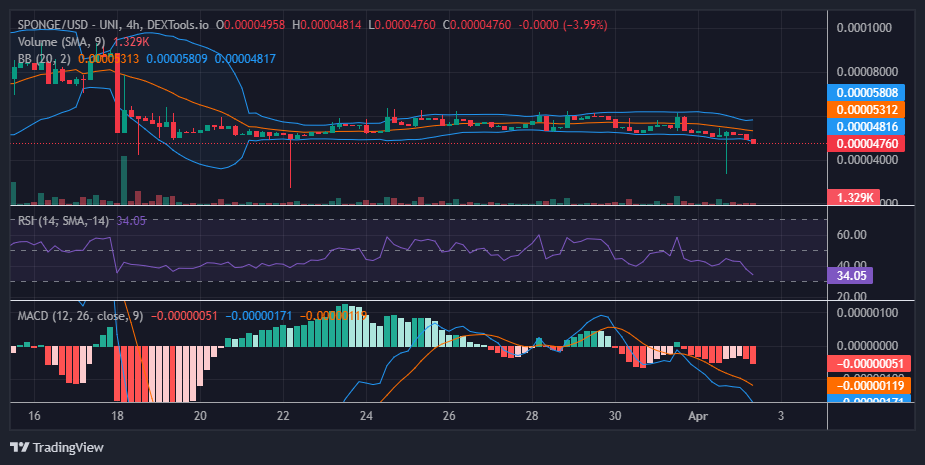925x465 pixels.
Task: Click the 1.329K volume value in legend
Action: (x=131, y=42)
